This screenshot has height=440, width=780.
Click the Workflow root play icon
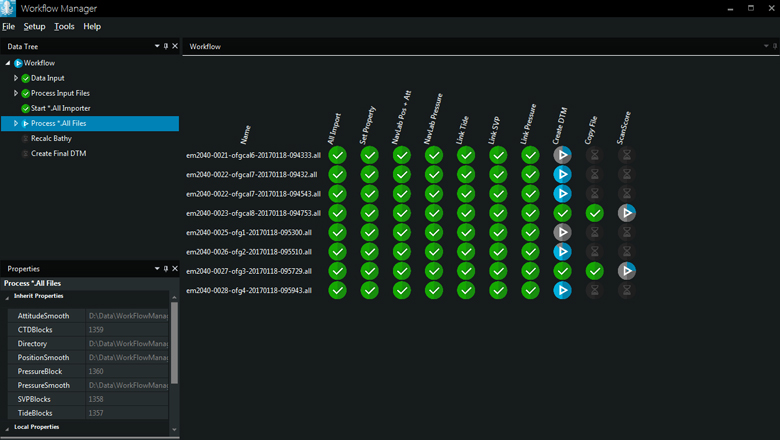point(18,63)
